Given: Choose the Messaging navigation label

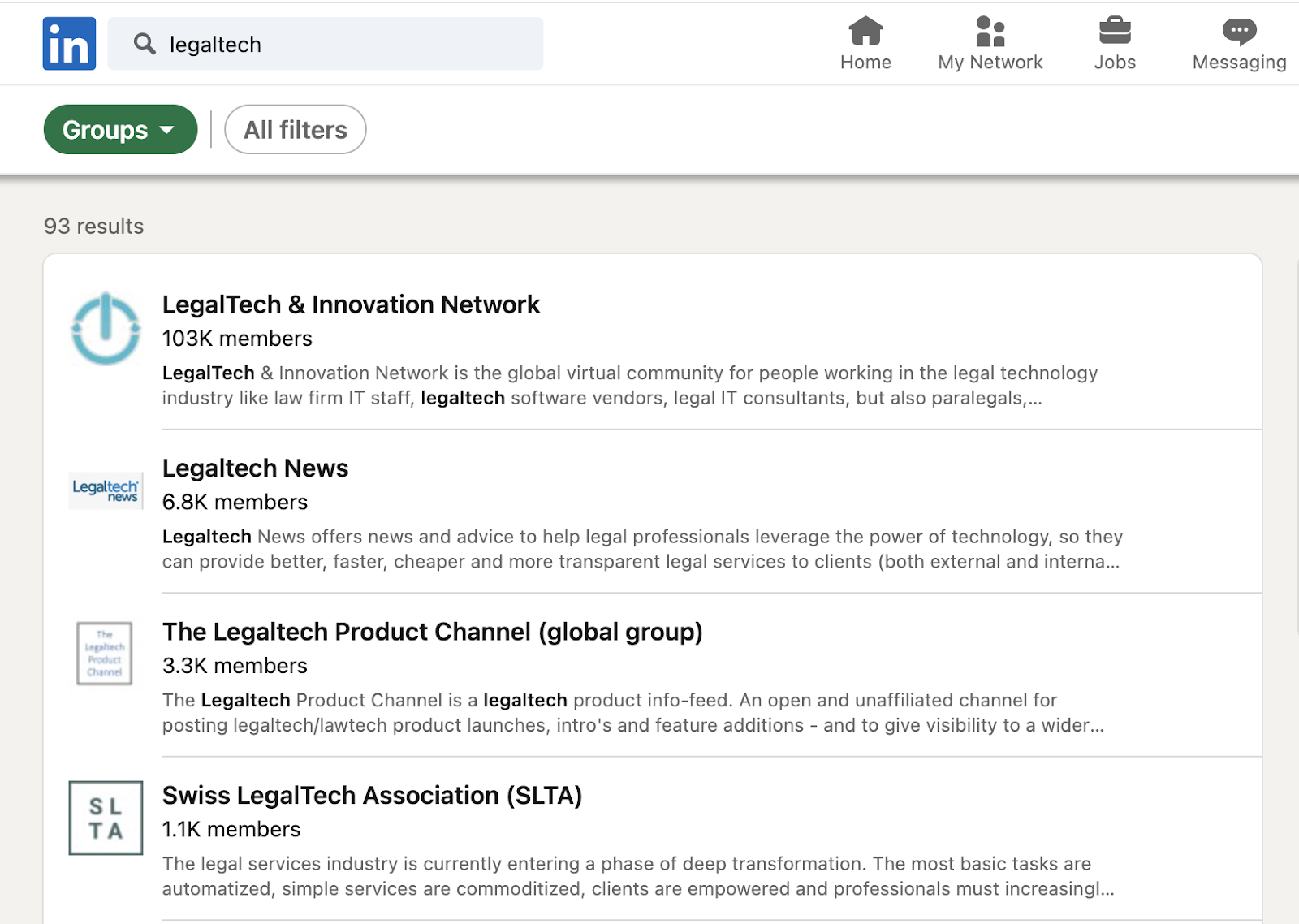Looking at the screenshot, I should pyautogui.click(x=1239, y=63).
